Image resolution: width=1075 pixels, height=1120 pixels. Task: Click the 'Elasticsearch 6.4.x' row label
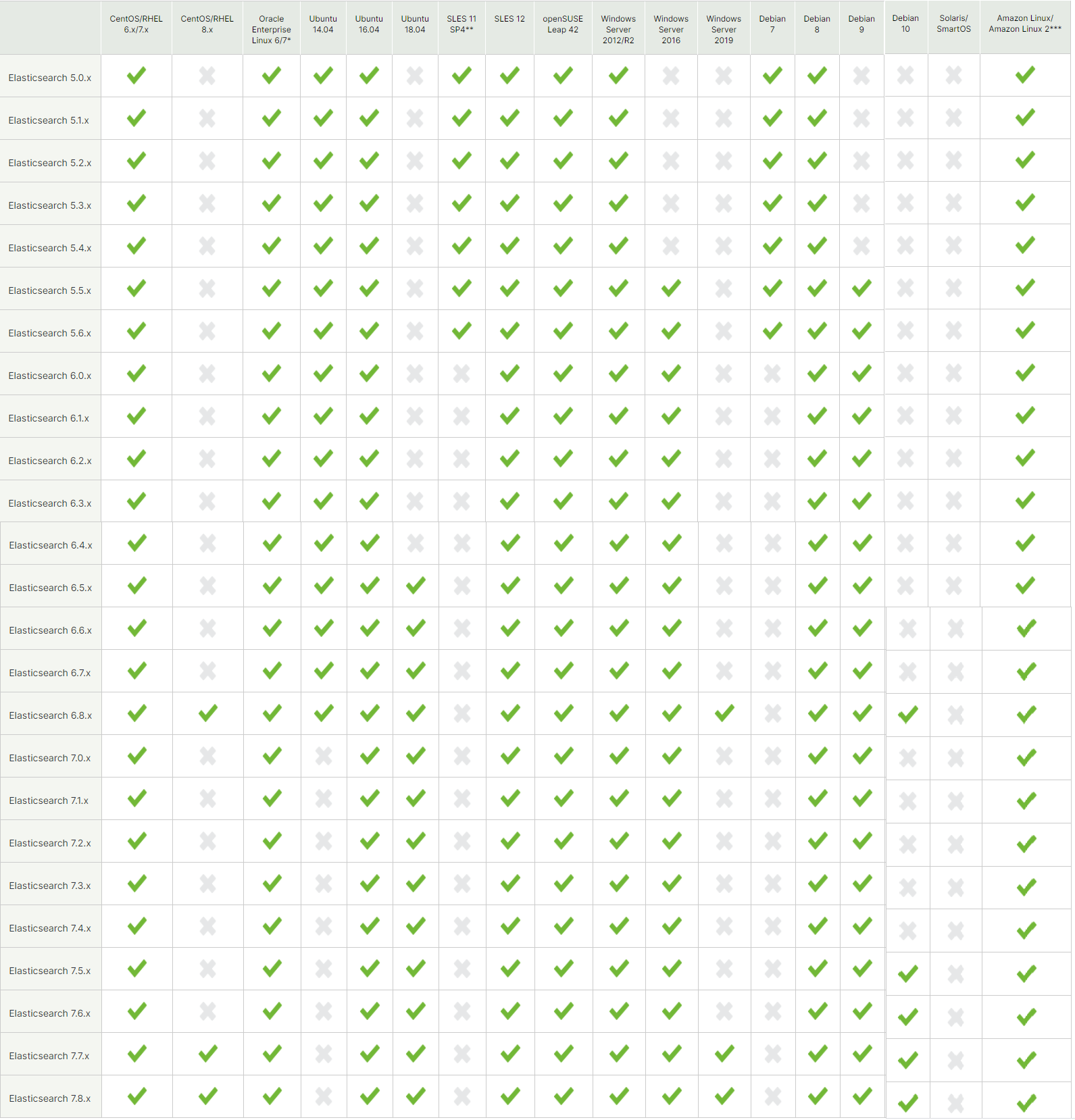(x=51, y=545)
